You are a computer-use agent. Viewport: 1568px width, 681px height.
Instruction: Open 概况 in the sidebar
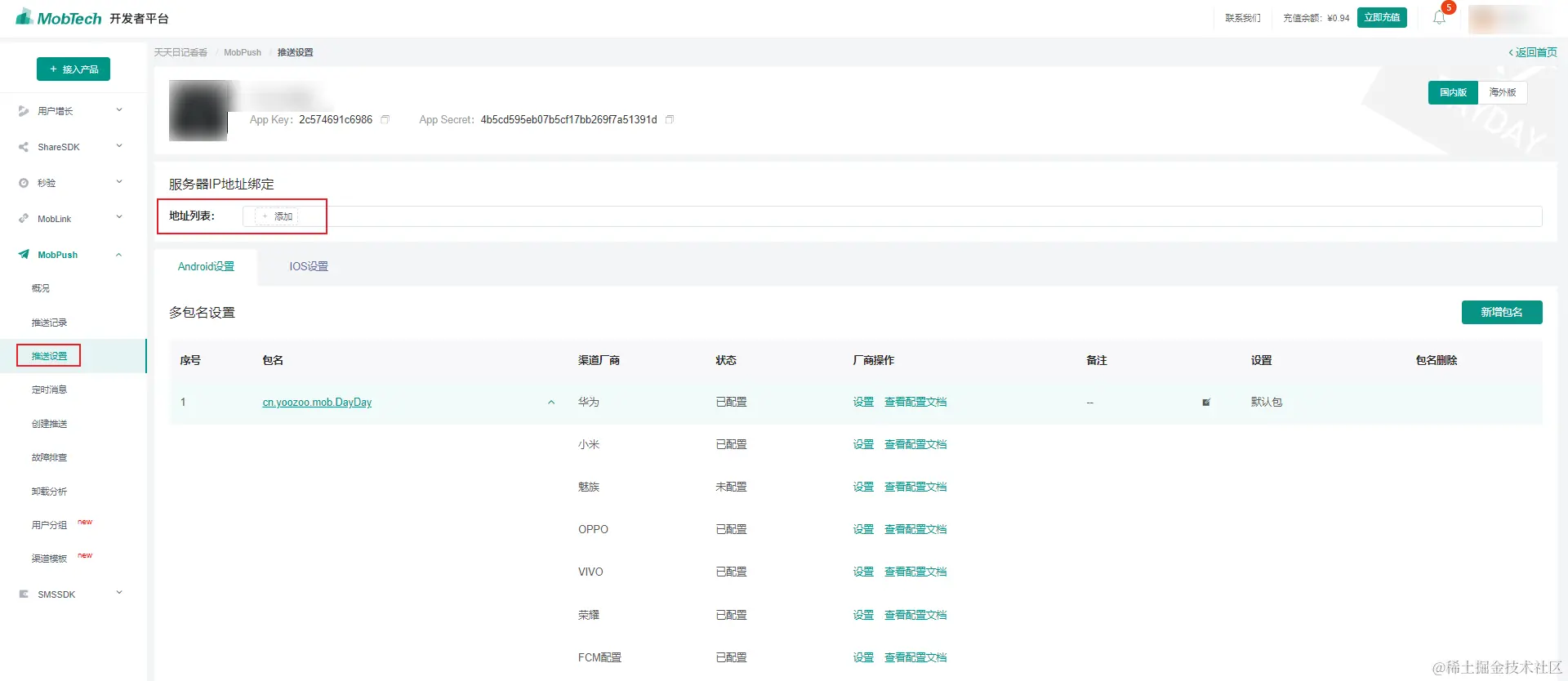(x=41, y=288)
